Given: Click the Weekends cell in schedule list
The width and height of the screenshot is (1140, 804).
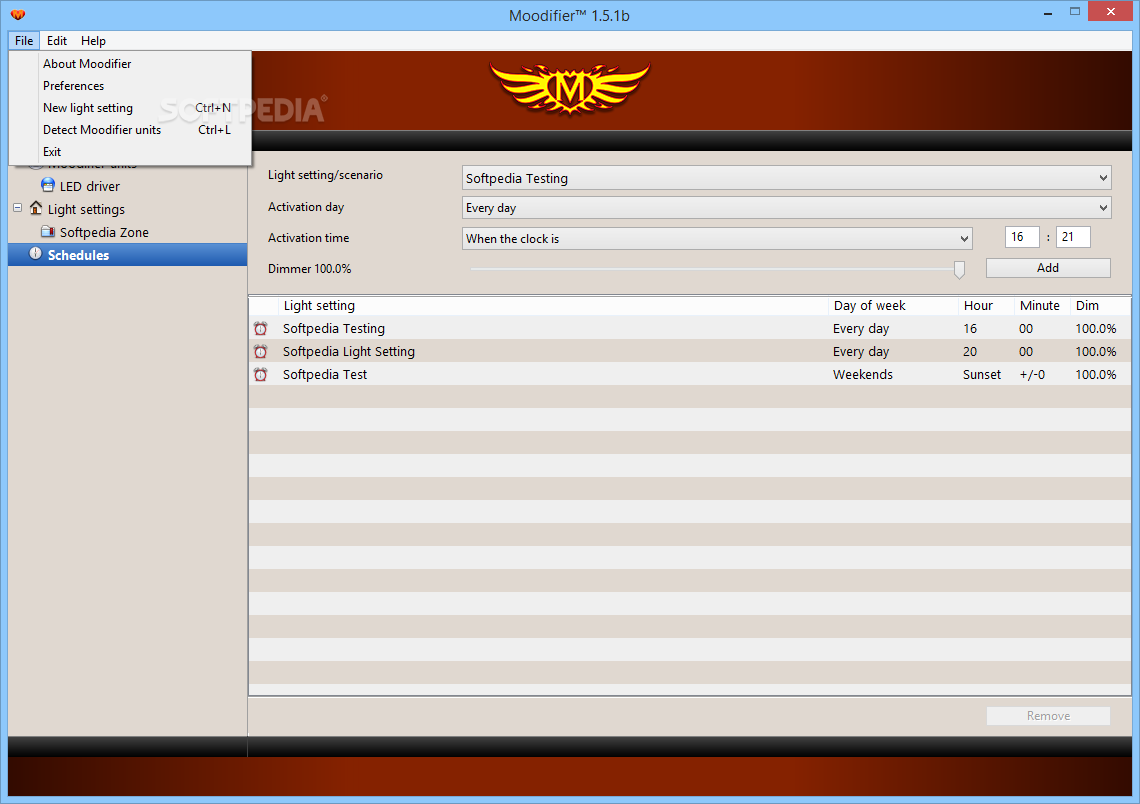Looking at the screenshot, I should tap(862, 374).
